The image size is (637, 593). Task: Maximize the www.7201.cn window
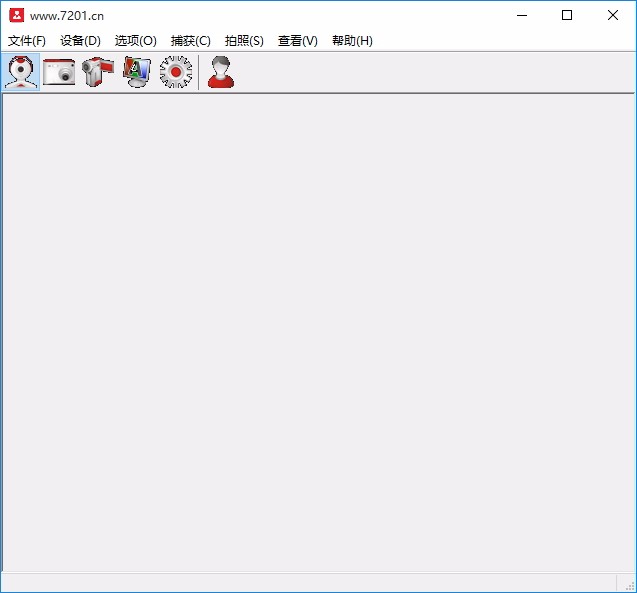(567, 15)
